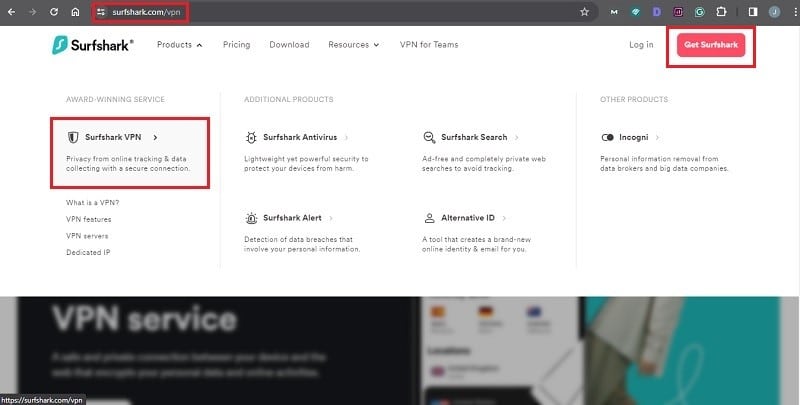Click the chevron next to Surfshark Antivirus
Image resolution: width=800 pixels, height=405 pixels.
coord(346,137)
